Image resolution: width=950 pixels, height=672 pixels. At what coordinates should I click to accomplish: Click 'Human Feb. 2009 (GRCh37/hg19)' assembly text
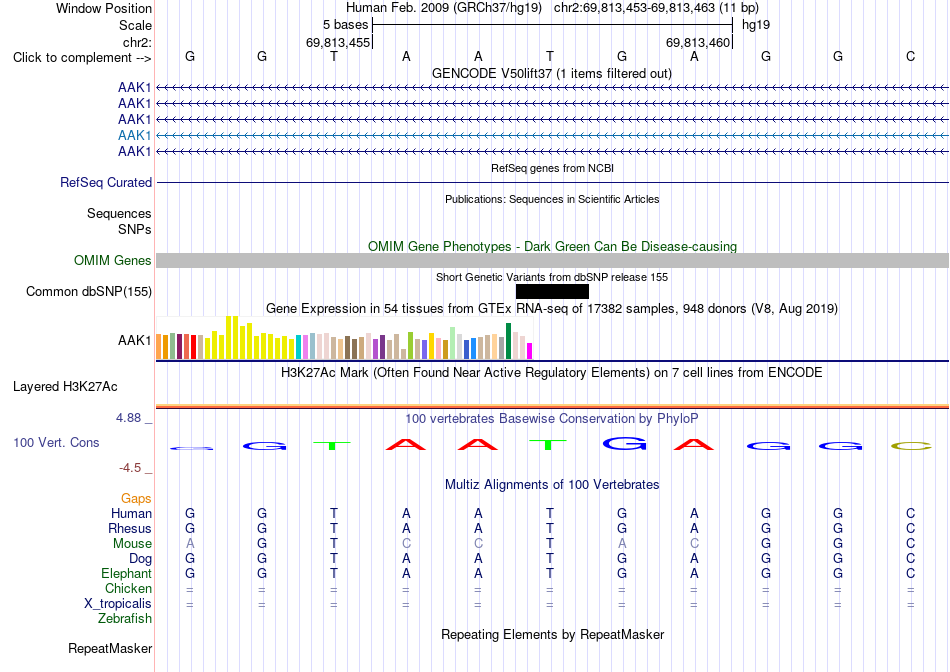(x=444, y=8)
